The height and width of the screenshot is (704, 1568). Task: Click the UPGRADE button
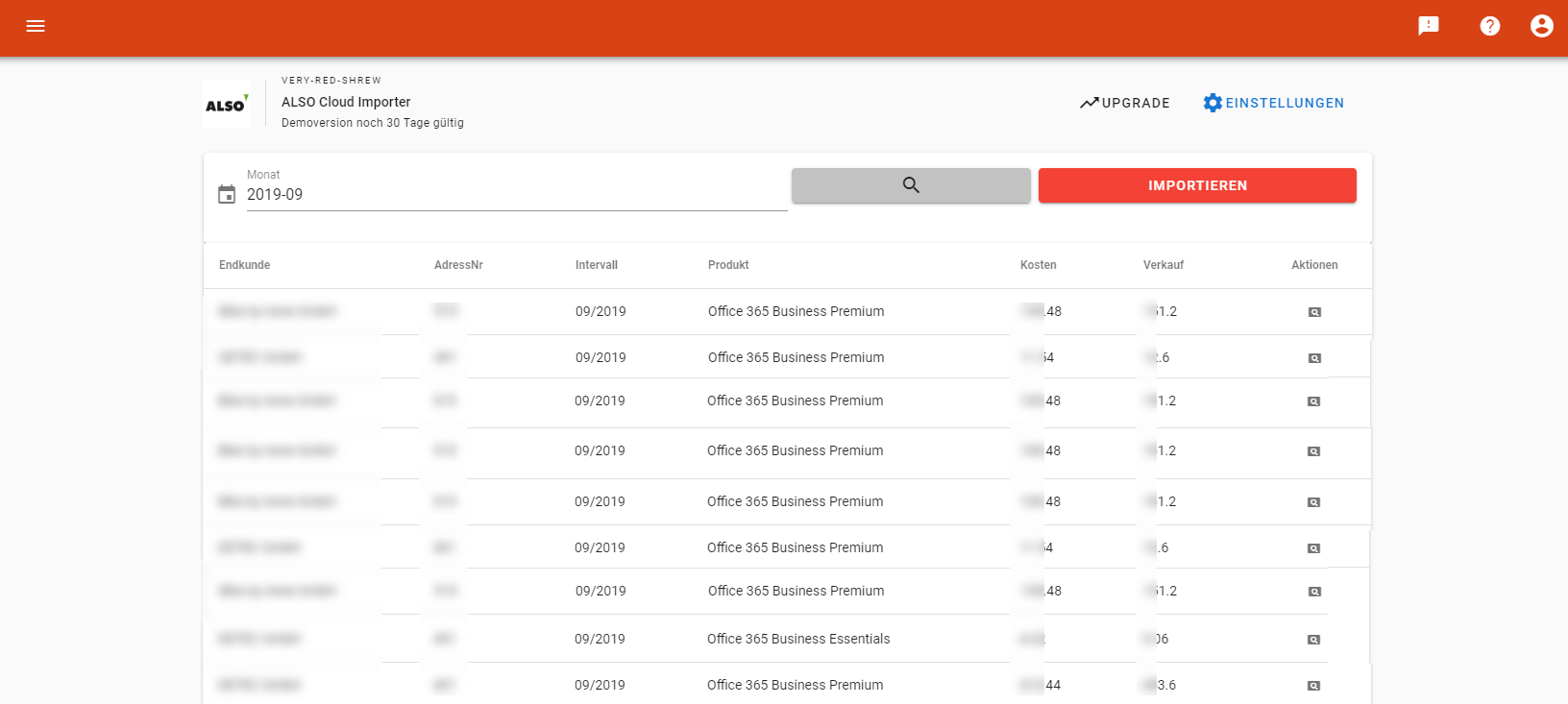coord(1125,103)
